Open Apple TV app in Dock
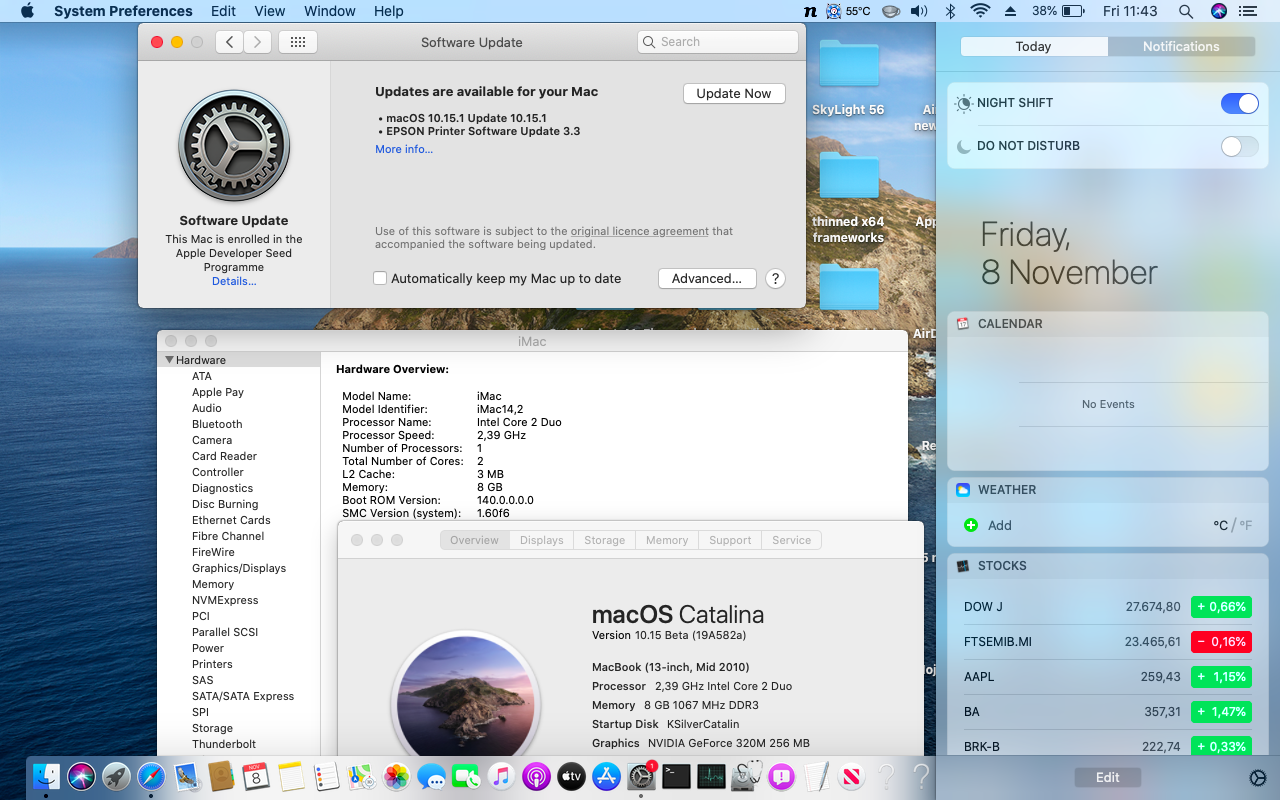1280x800 pixels. click(x=571, y=776)
